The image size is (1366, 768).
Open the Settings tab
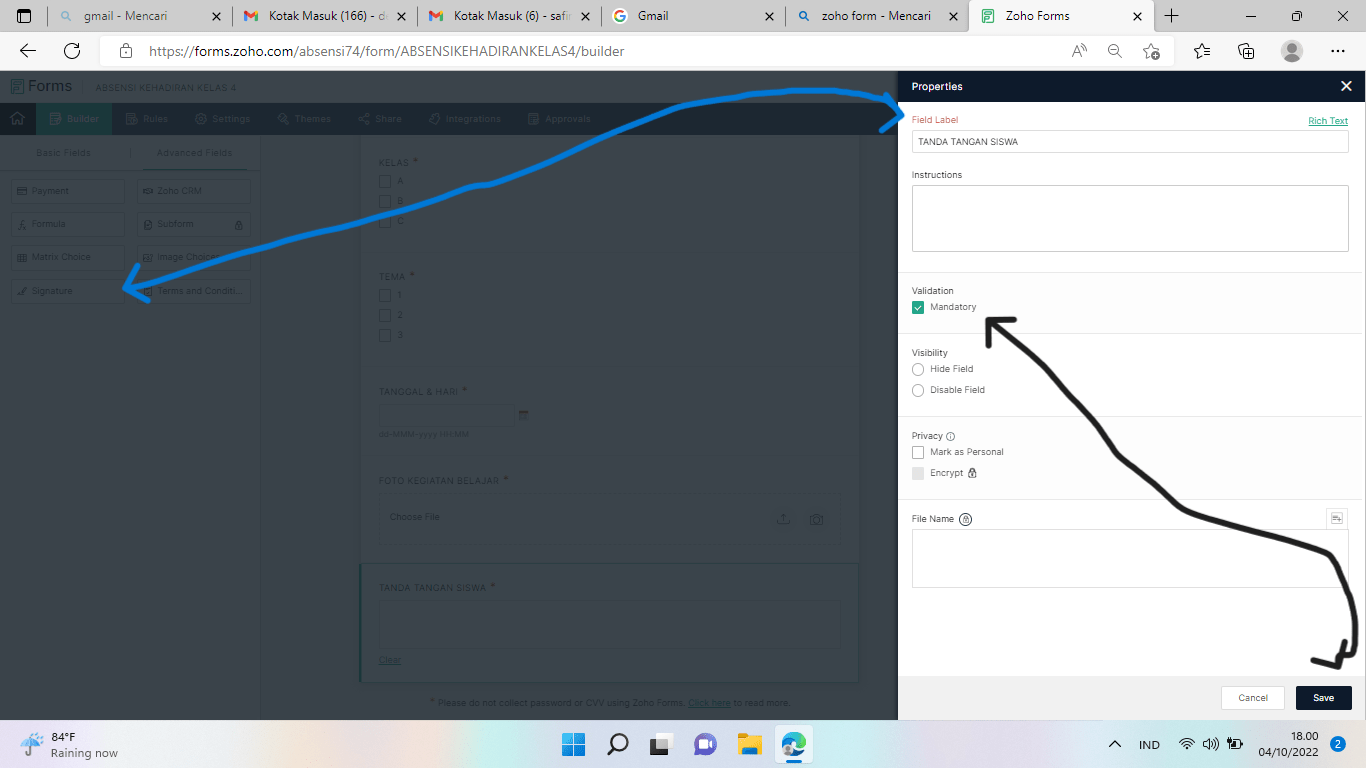(223, 119)
